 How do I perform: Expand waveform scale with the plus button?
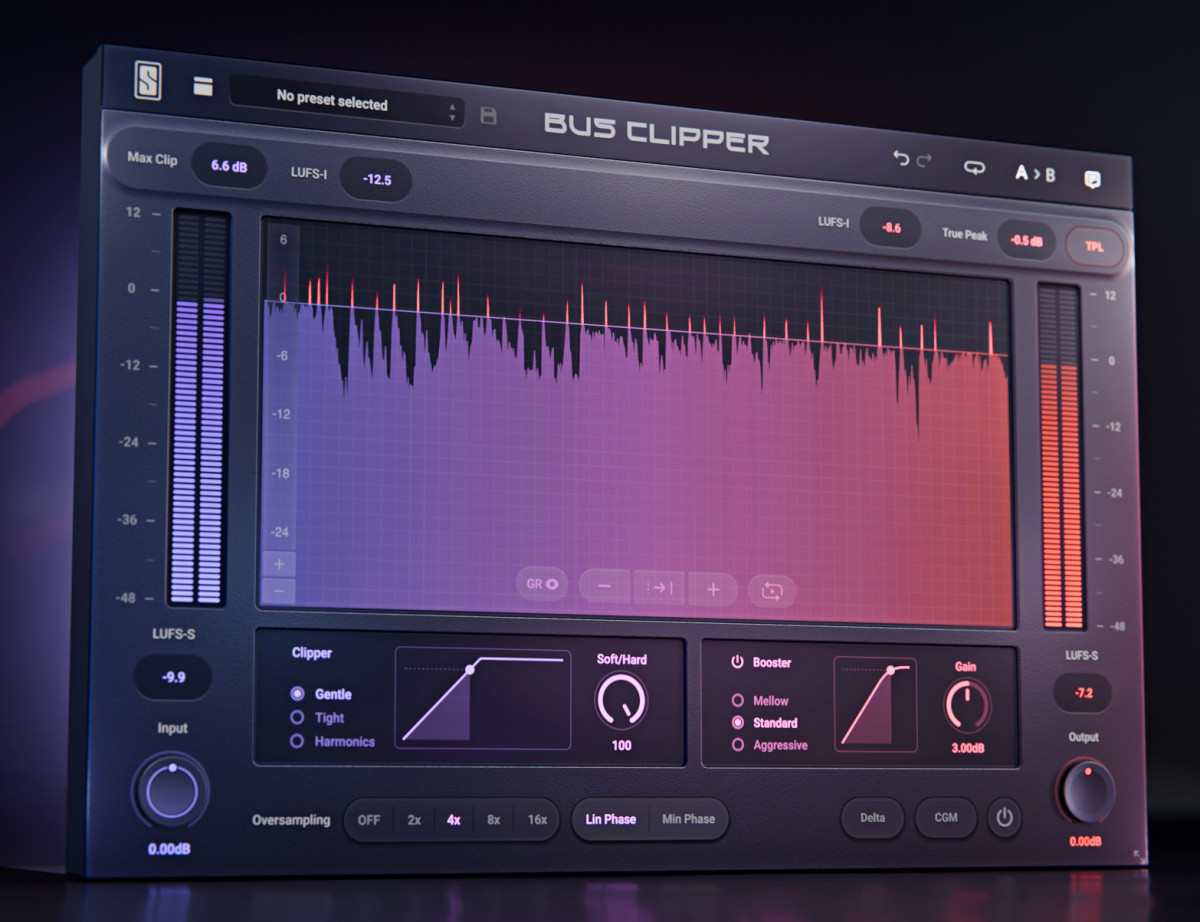pyautogui.click(x=278, y=565)
